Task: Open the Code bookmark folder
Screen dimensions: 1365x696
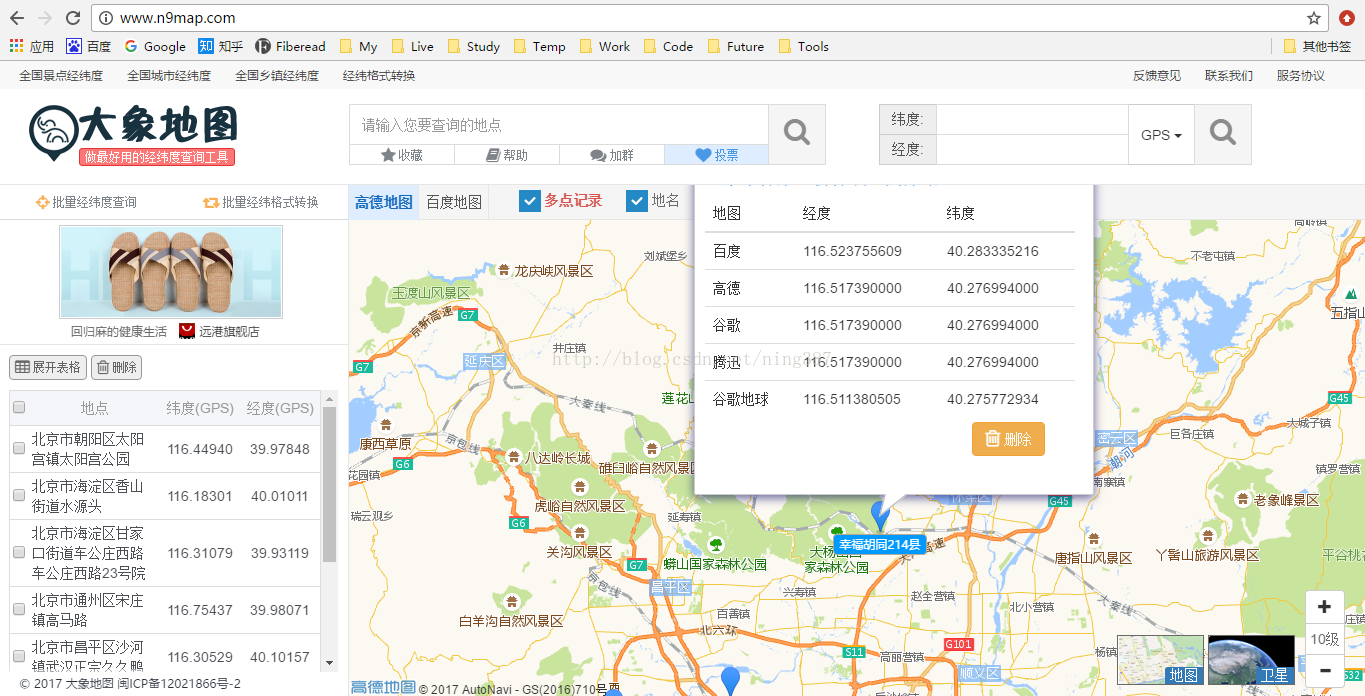Action: pyautogui.click(x=667, y=46)
